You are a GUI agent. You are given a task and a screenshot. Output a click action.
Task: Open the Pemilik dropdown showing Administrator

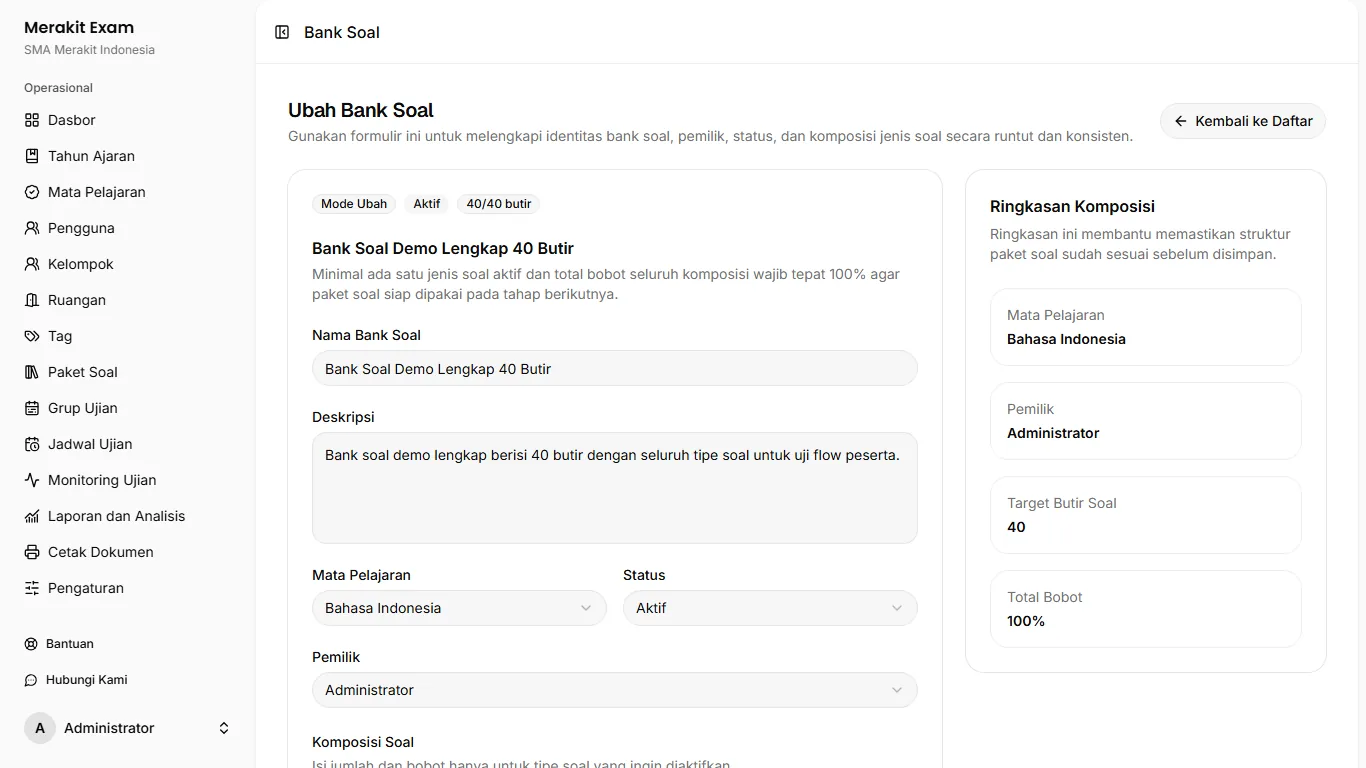tap(615, 690)
